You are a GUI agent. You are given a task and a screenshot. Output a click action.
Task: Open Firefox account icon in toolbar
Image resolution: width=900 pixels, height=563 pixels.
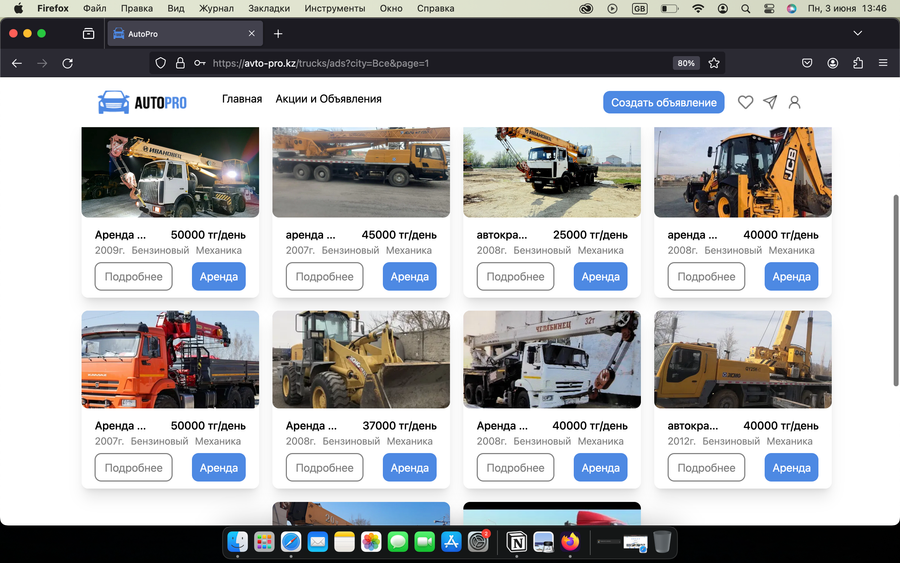(x=832, y=63)
